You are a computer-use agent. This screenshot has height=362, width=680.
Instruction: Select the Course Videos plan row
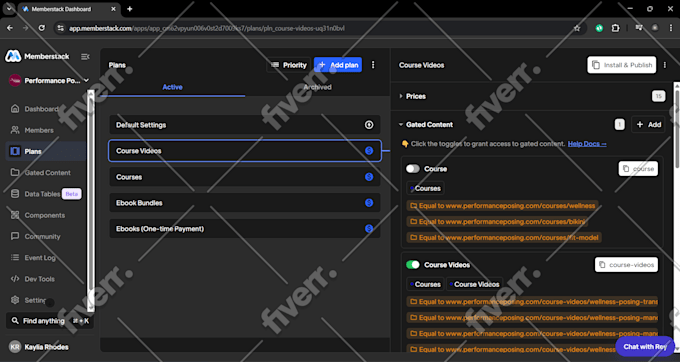[245, 151]
